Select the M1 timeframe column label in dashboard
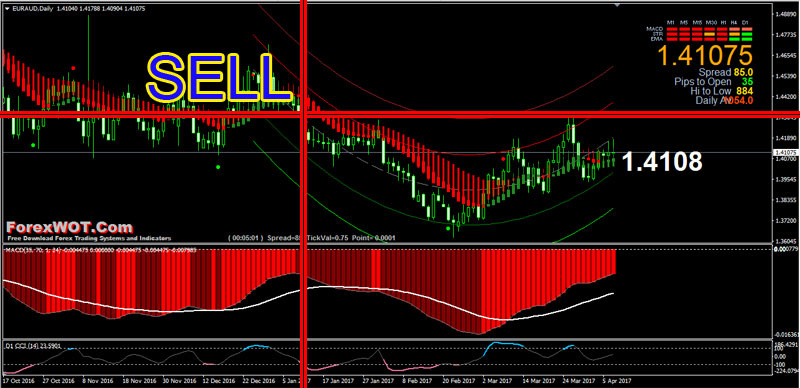Screen dimensions: 800x388 (670, 22)
